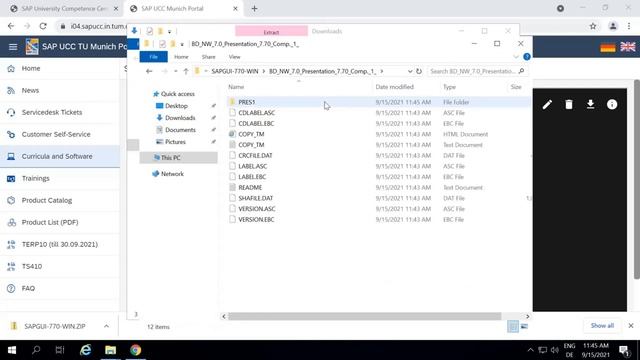Click the Explorer help question mark icon
The image size is (640, 360).
tap(527, 57)
